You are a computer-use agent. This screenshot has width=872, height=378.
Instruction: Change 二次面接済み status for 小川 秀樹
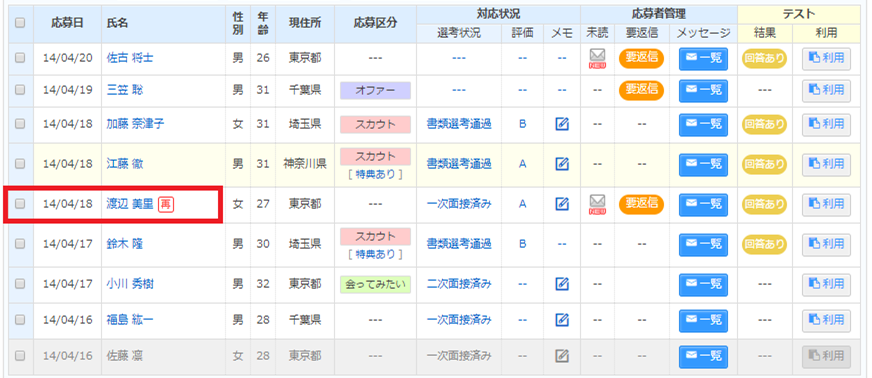pyautogui.click(x=459, y=284)
